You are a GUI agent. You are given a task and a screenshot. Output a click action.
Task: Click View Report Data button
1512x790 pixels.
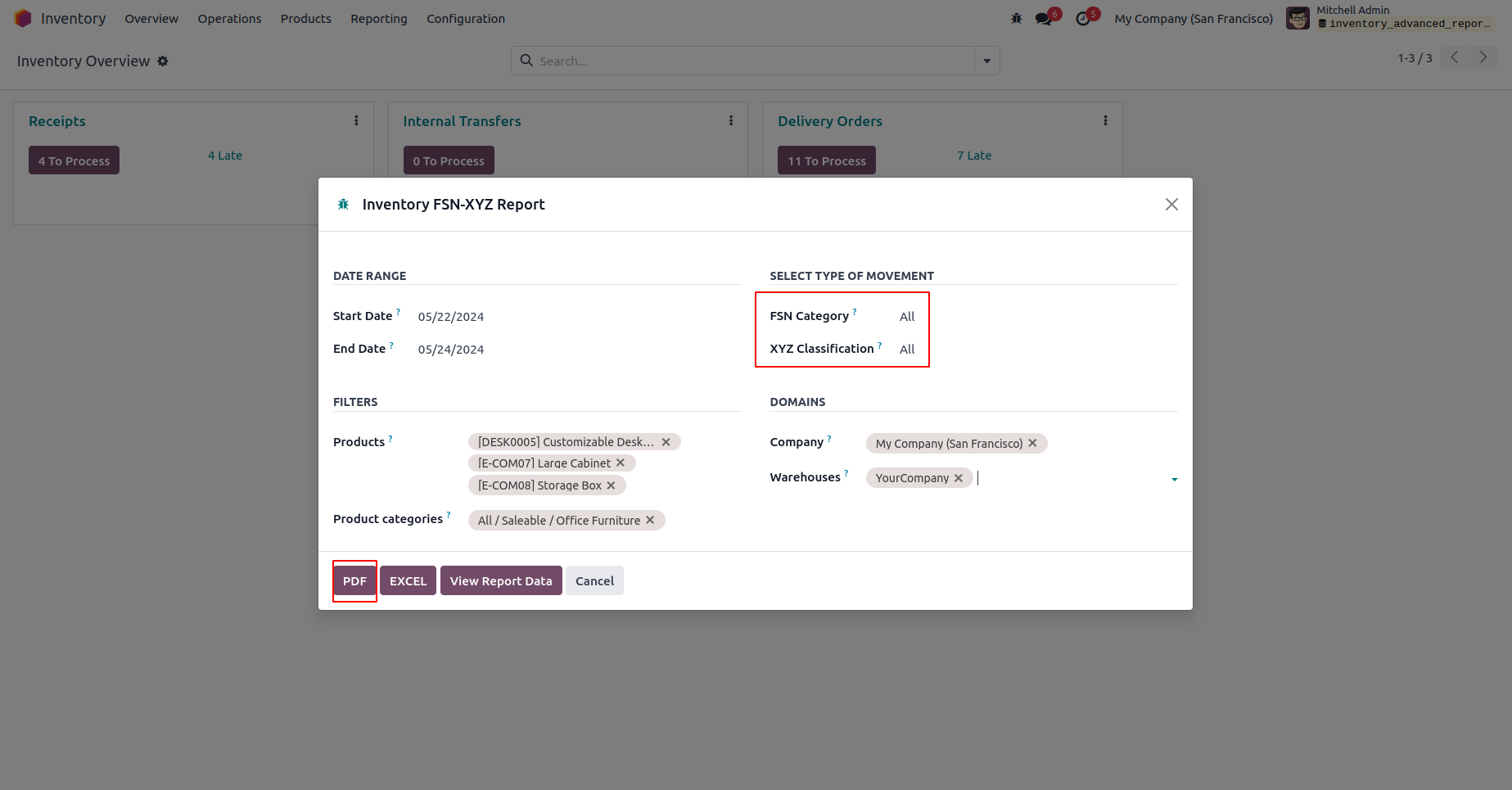[501, 580]
